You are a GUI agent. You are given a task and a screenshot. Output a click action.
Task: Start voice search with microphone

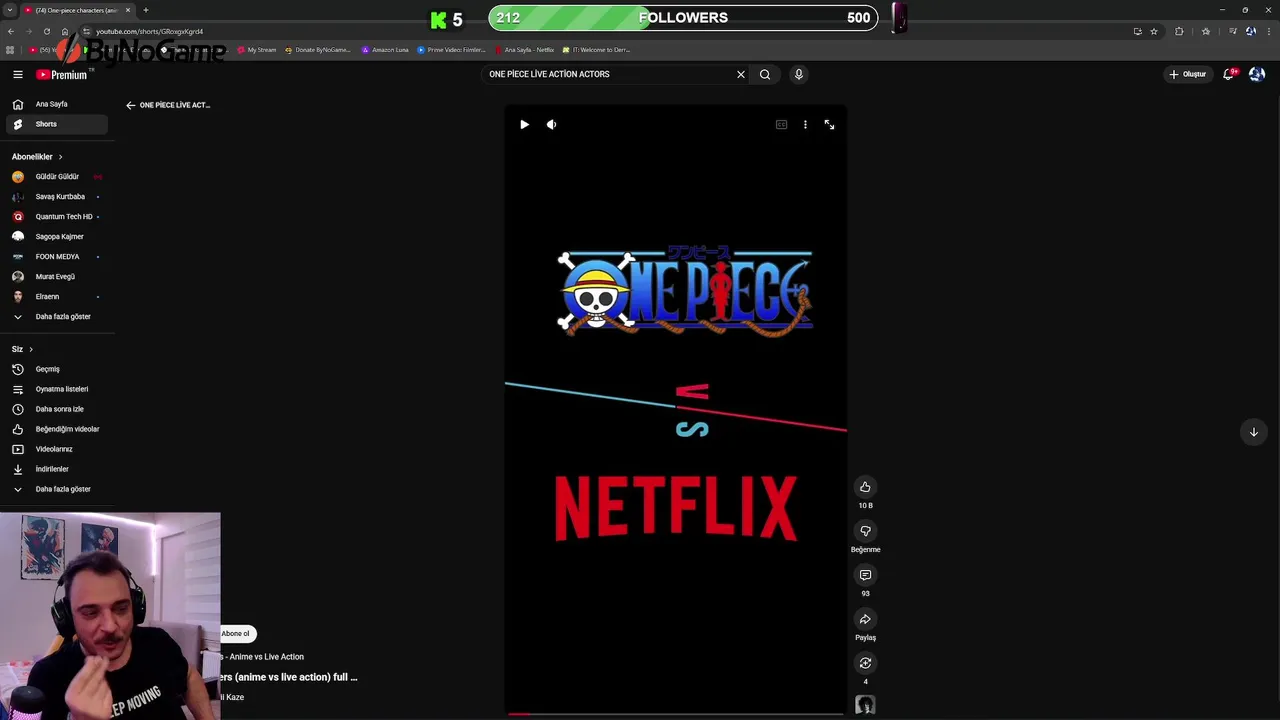pos(798,74)
